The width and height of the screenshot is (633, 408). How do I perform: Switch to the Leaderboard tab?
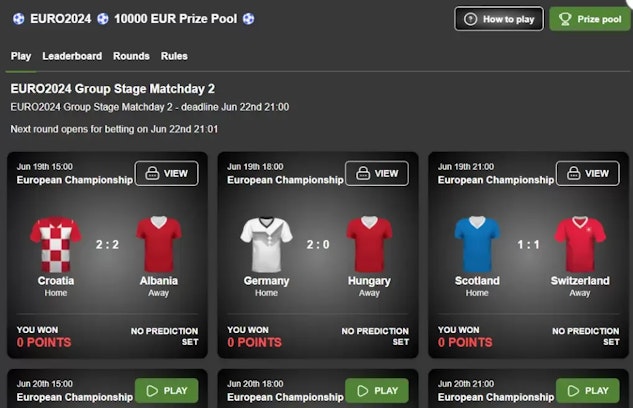[72, 56]
